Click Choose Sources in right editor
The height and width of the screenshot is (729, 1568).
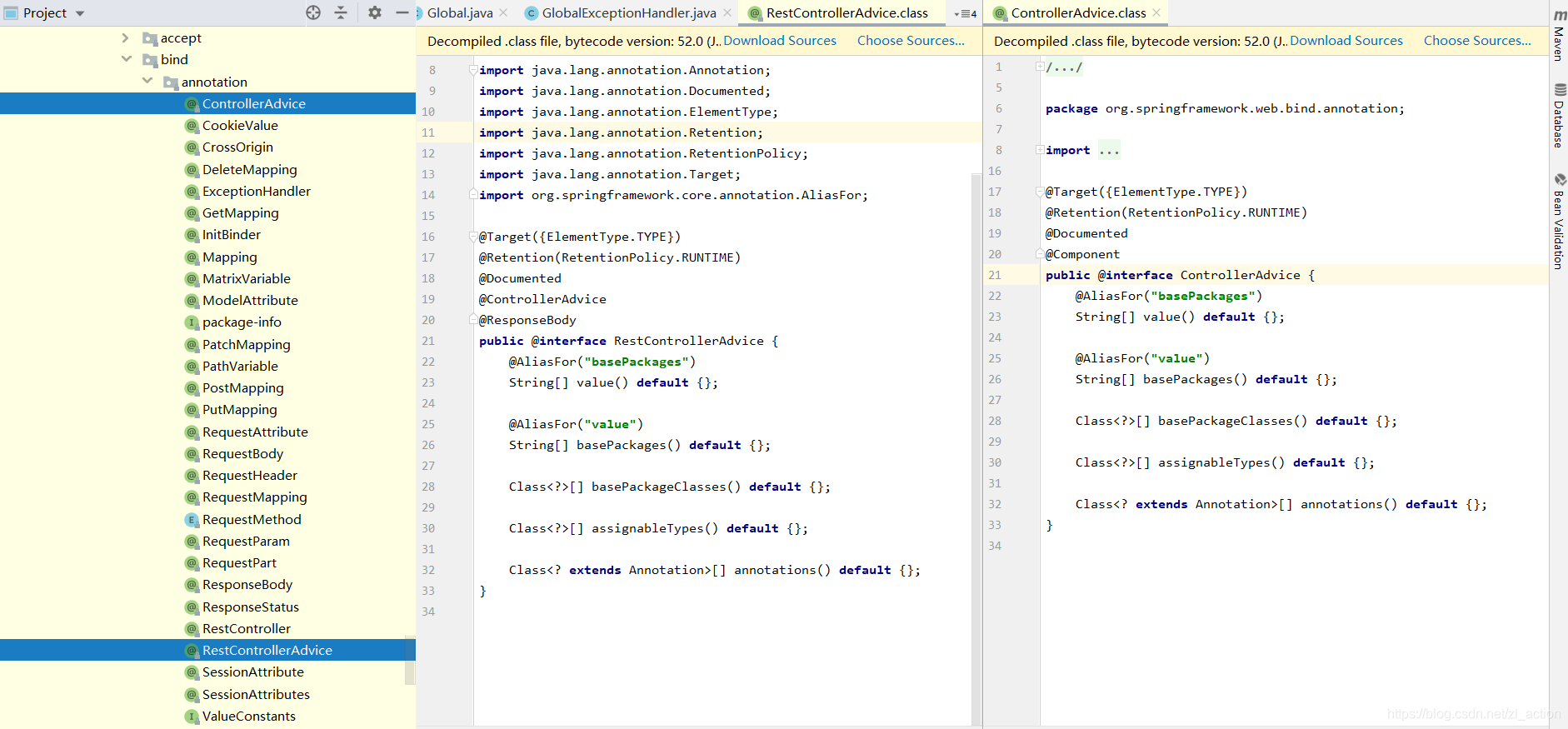pyautogui.click(x=1477, y=40)
